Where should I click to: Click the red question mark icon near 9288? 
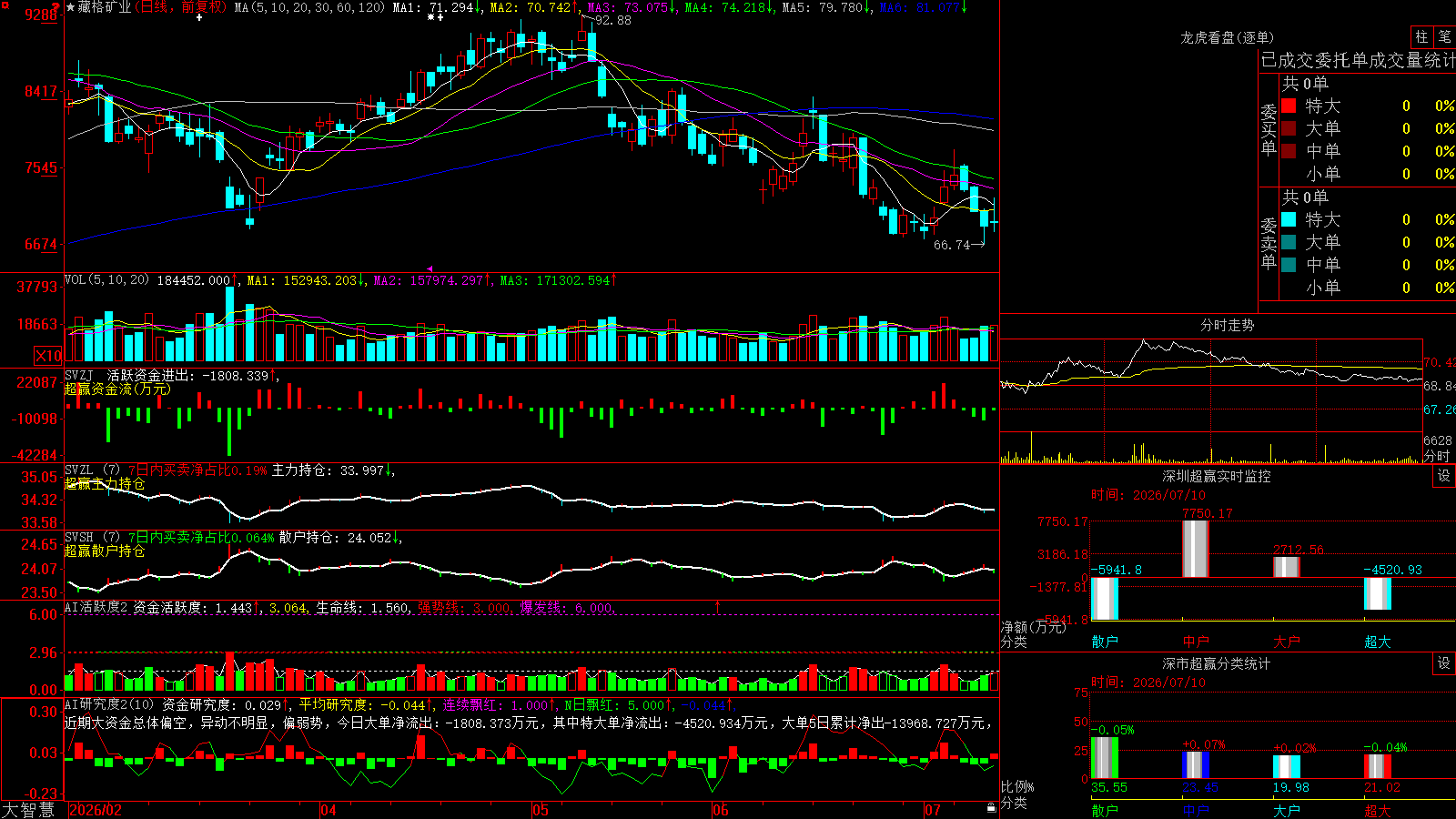pos(56,7)
